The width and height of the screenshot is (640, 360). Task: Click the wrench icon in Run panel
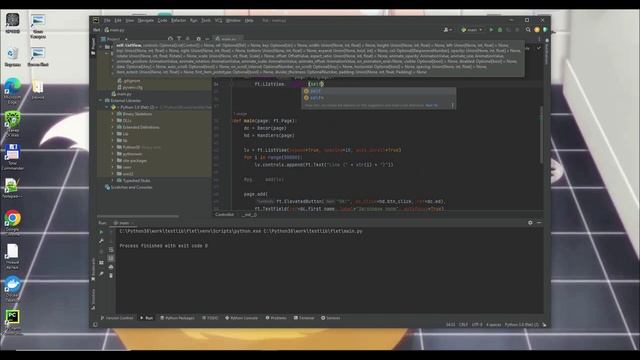coord(101,241)
